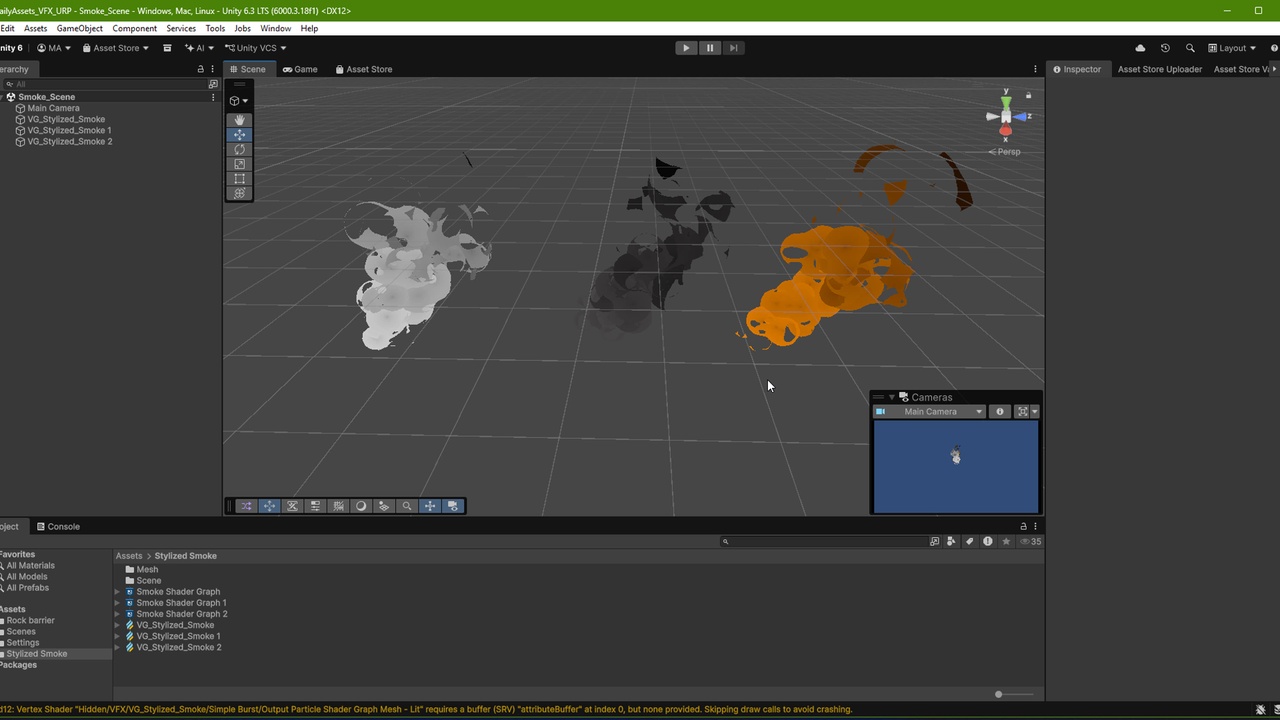Switch to the Game tab
The image size is (1280, 720).
pyautogui.click(x=300, y=69)
